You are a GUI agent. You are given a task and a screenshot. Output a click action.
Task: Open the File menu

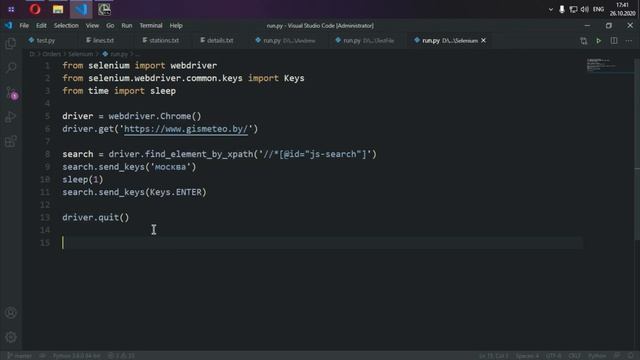click(x=24, y=25)
